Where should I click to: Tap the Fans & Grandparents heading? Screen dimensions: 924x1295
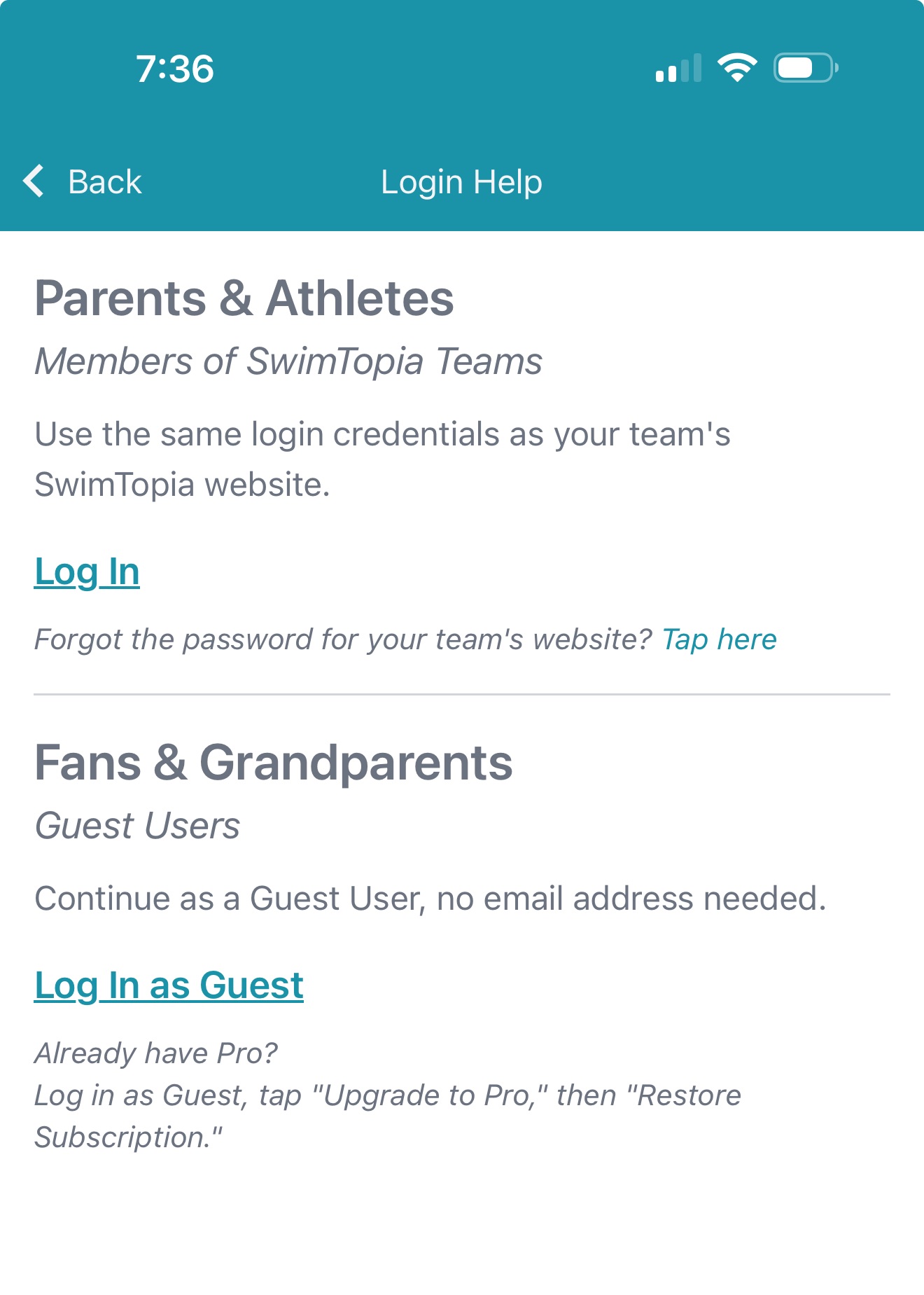(274, 763)
